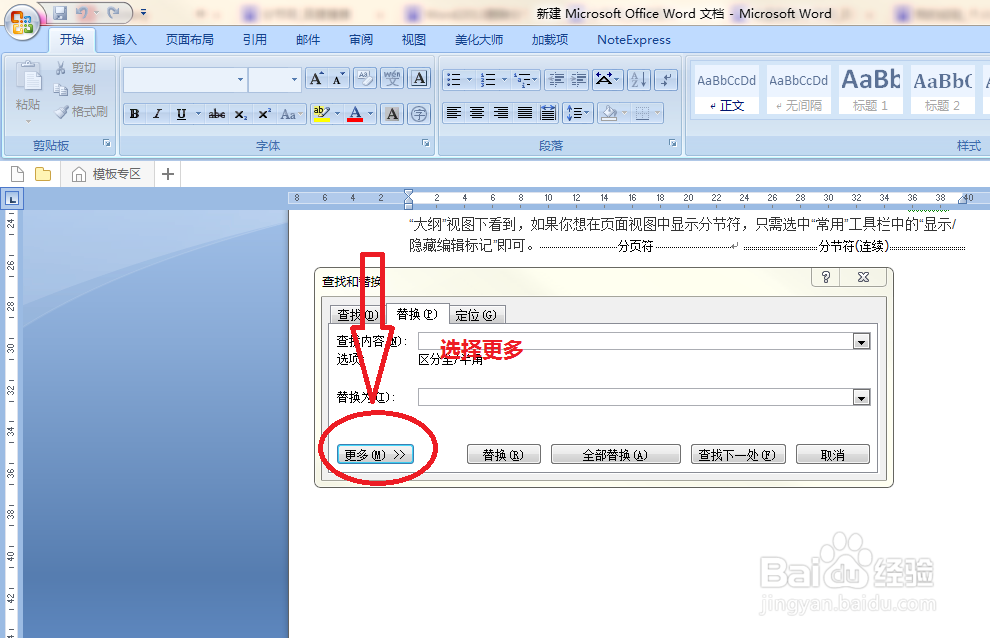Apply numbered list

click(x=488, y=80)
